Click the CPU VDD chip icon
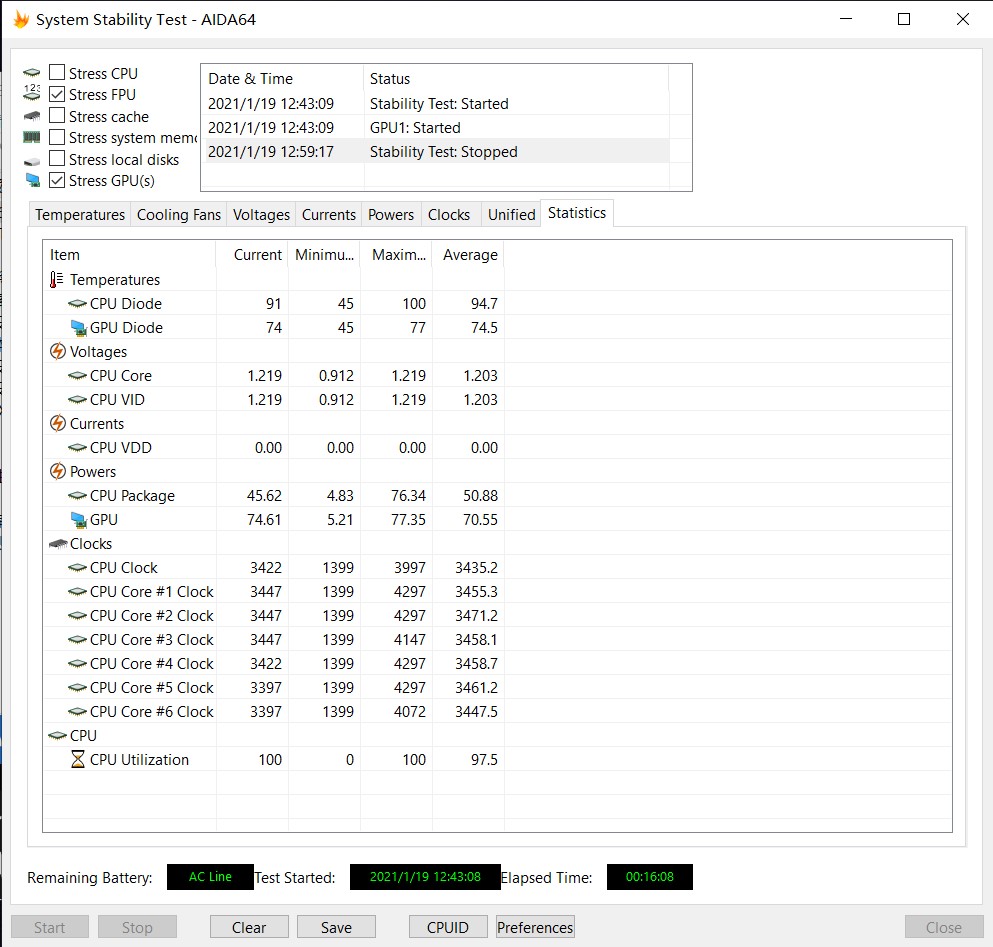Viewport: 993px width, 947px height. [x=77, y=447]
